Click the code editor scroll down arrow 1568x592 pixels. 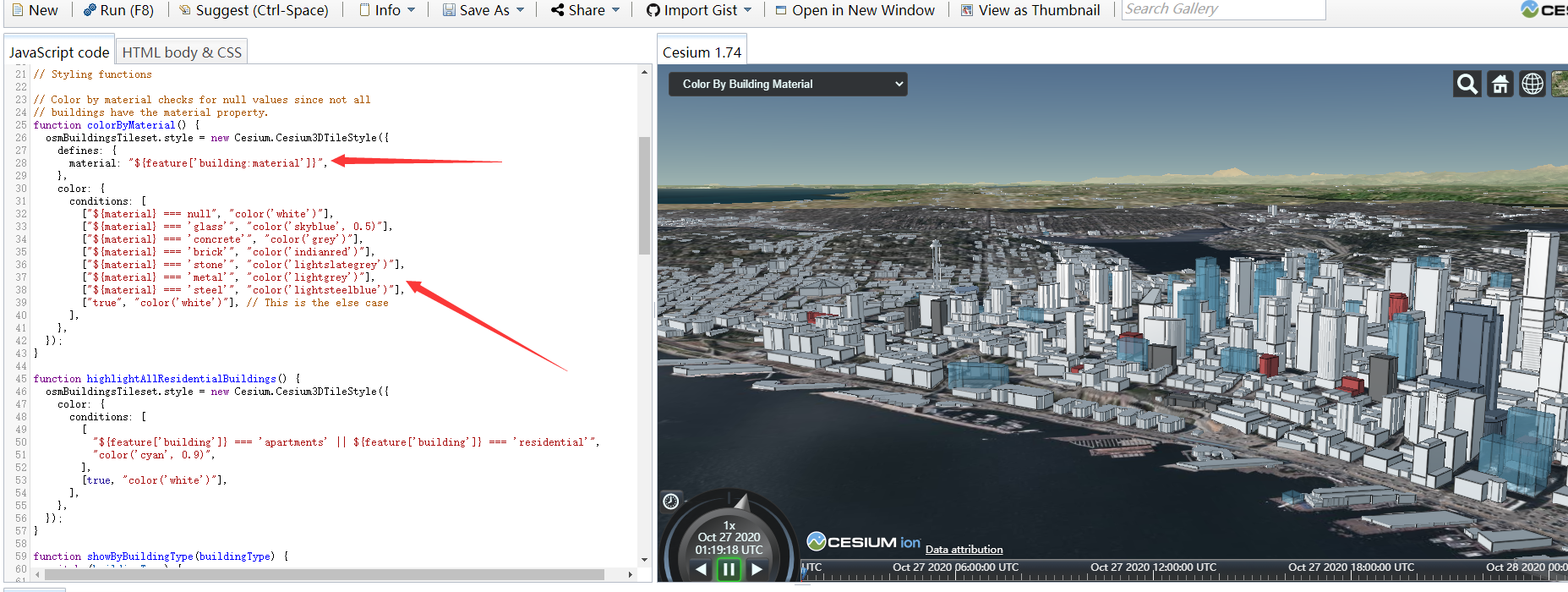644,560
